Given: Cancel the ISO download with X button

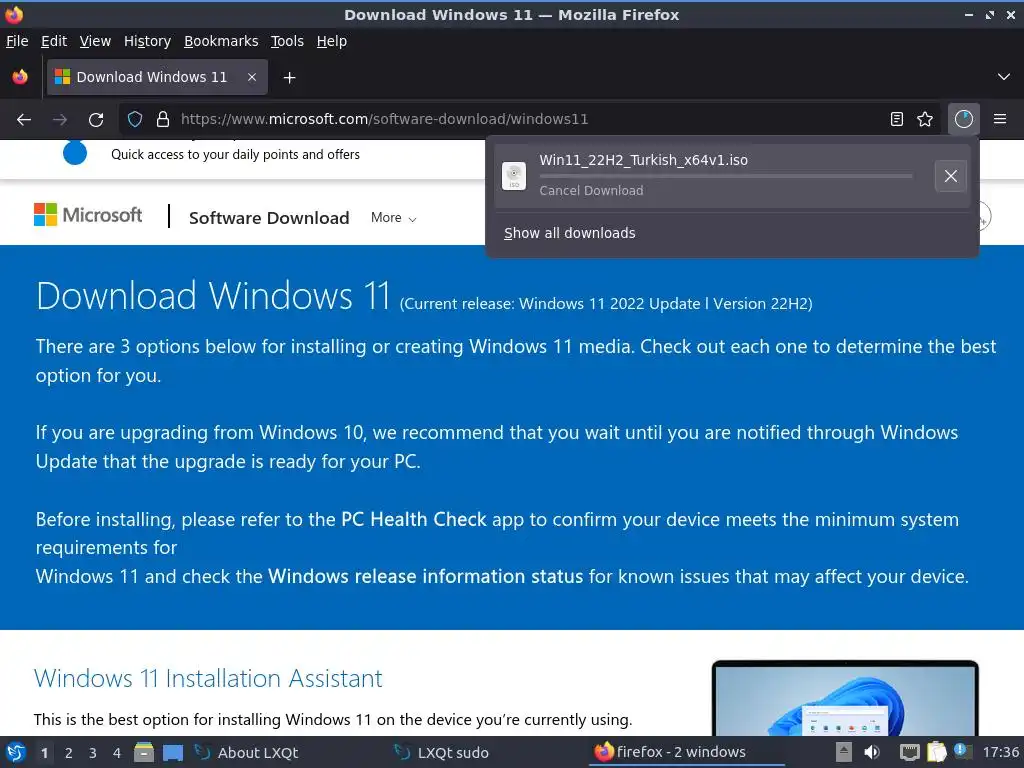Looking at the screenshot, I should [950, 176].
